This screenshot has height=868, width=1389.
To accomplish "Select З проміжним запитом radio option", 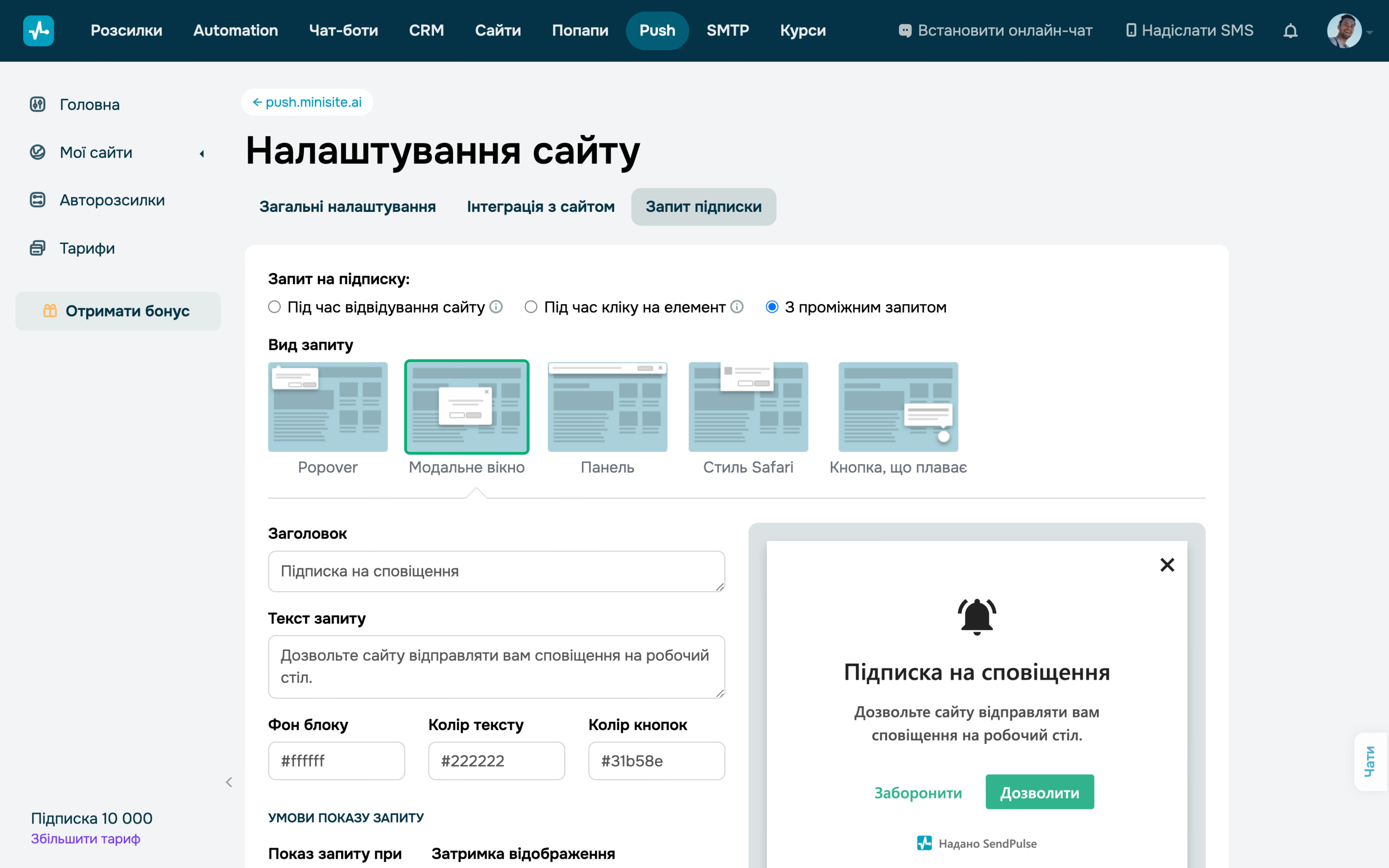I will point(772,307).
